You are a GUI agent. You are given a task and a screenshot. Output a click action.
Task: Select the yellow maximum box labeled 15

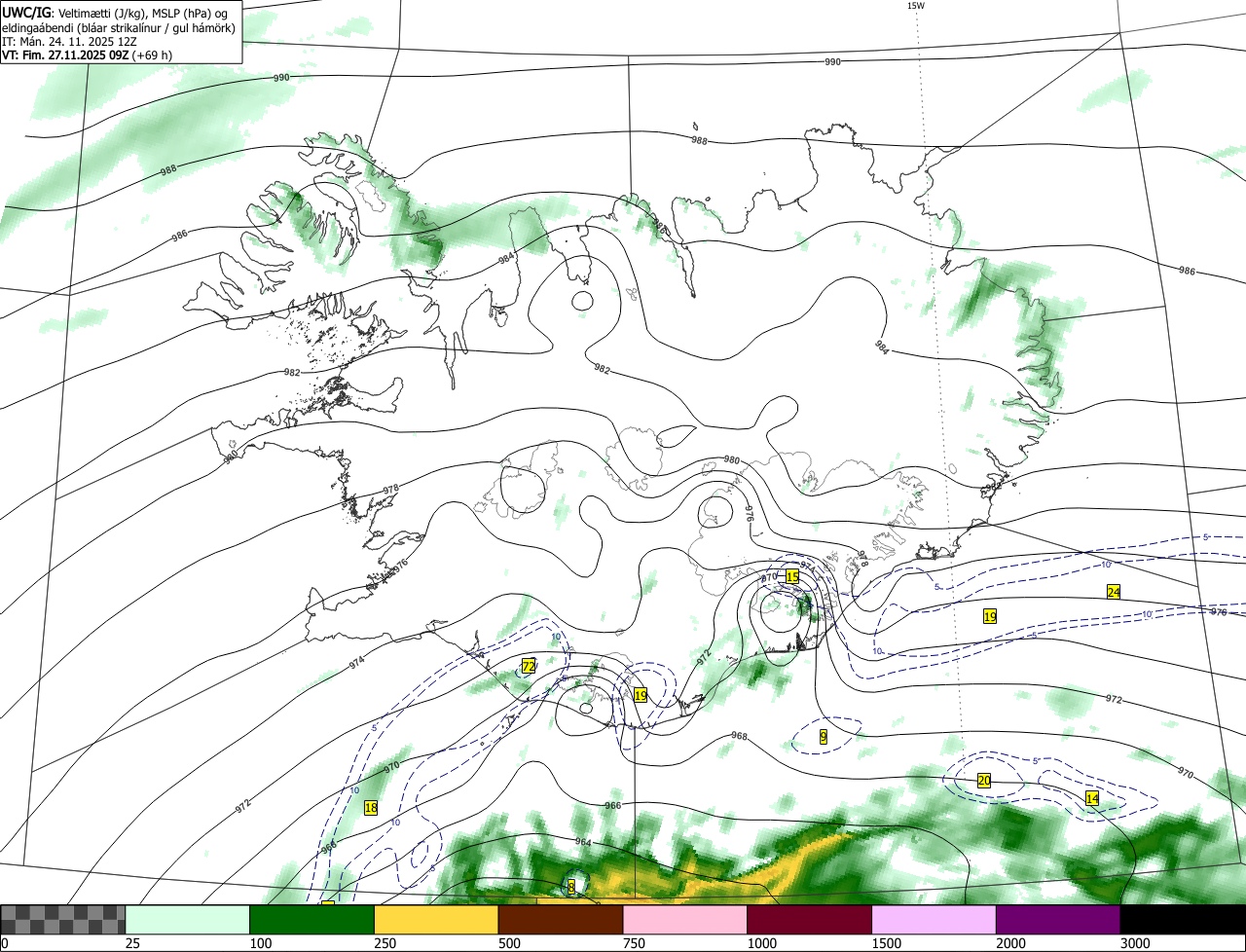point(792,577)
